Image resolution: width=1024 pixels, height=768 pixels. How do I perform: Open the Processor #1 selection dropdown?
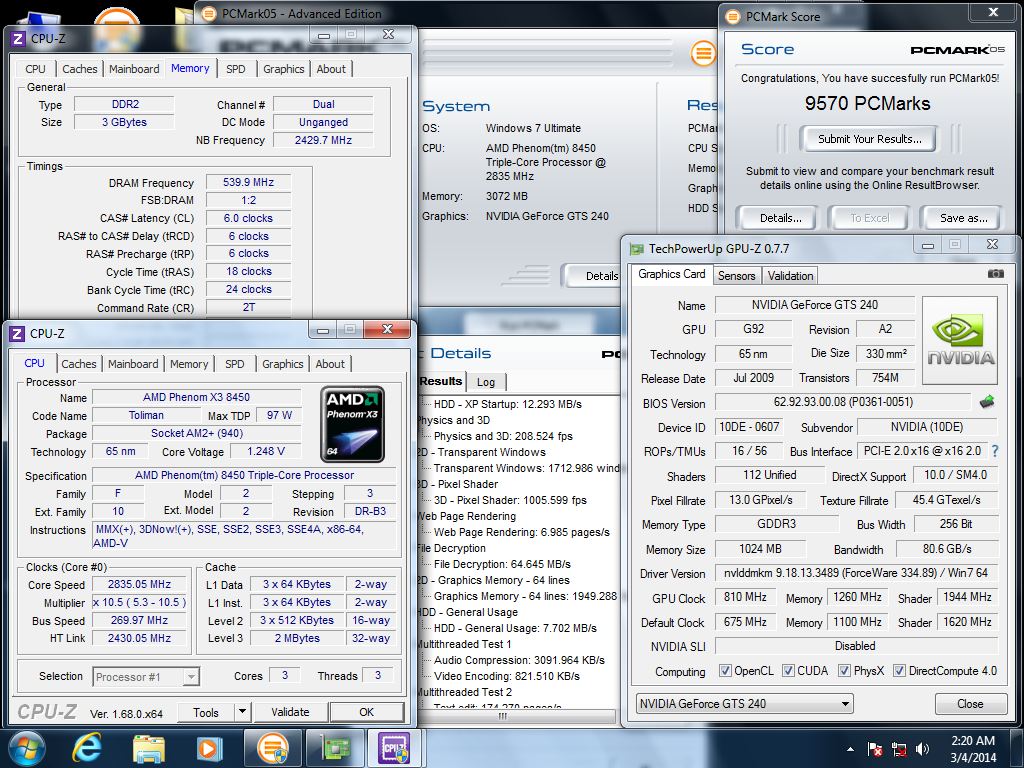pyautogui.click(x=191, y=677)
